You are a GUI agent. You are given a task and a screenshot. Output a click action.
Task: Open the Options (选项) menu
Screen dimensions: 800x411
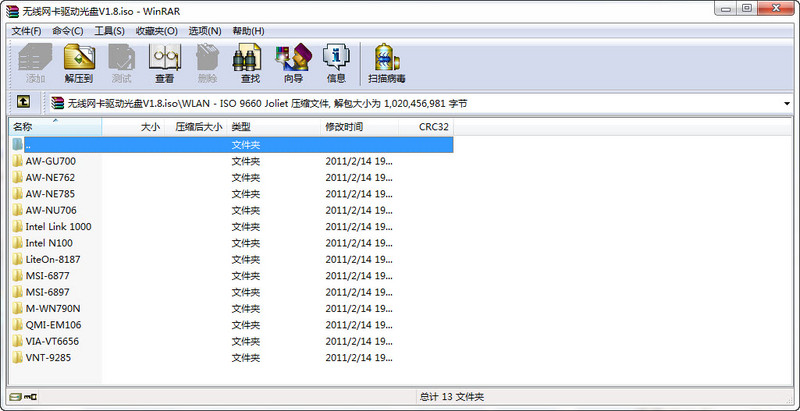pos(205,31)
